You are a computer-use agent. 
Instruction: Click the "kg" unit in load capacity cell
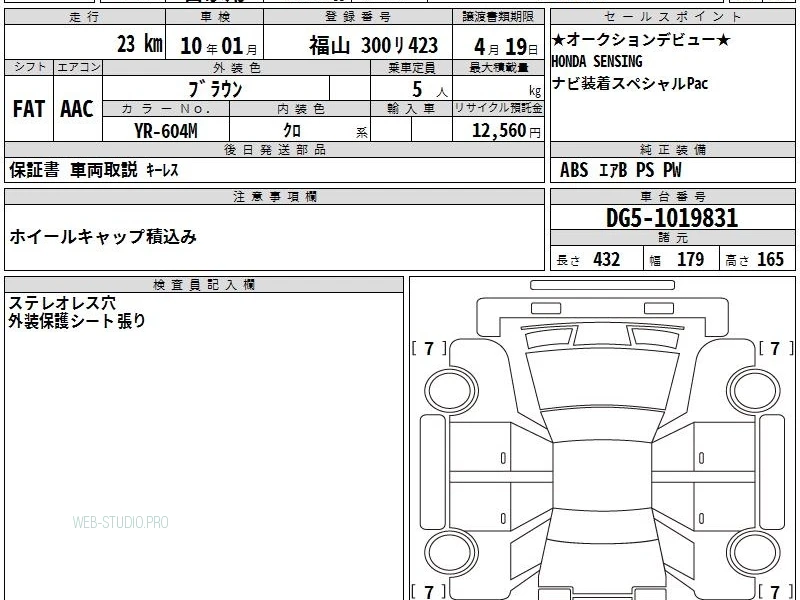(x=535, y=91)
